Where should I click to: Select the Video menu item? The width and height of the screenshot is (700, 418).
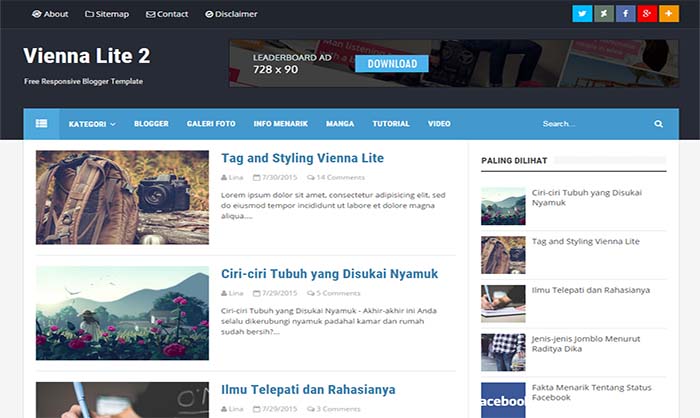(439, 124)
